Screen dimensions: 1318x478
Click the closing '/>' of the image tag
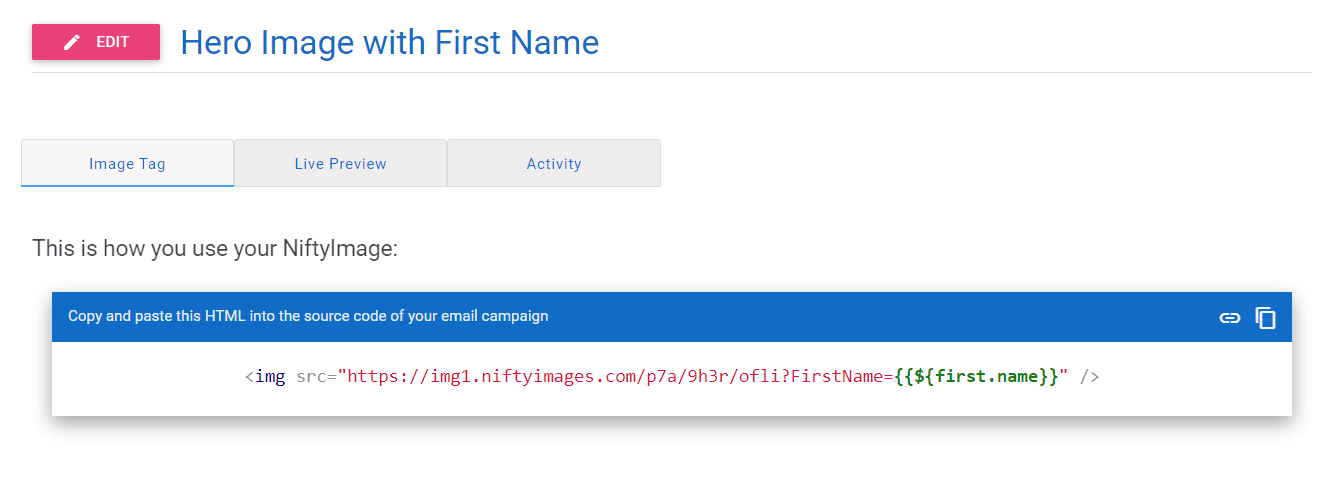point(1089,377)
